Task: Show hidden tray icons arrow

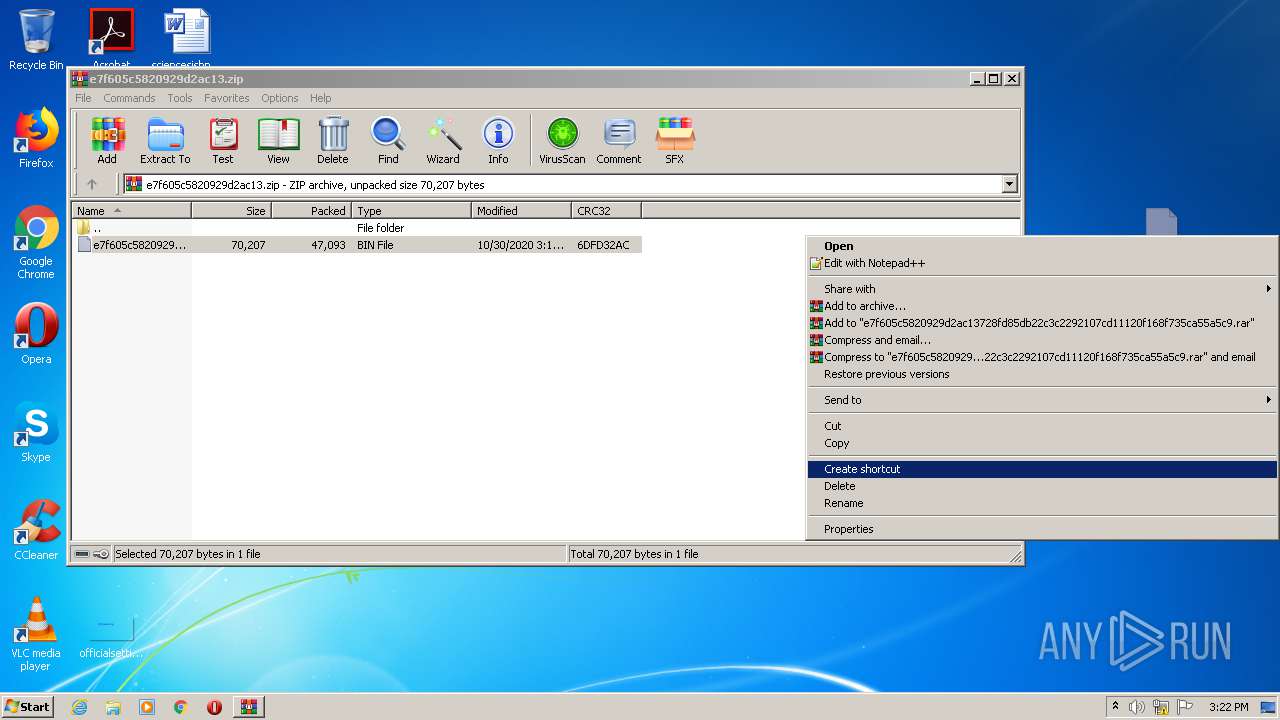Action: pyautogui.click(x=1116, y=707)
